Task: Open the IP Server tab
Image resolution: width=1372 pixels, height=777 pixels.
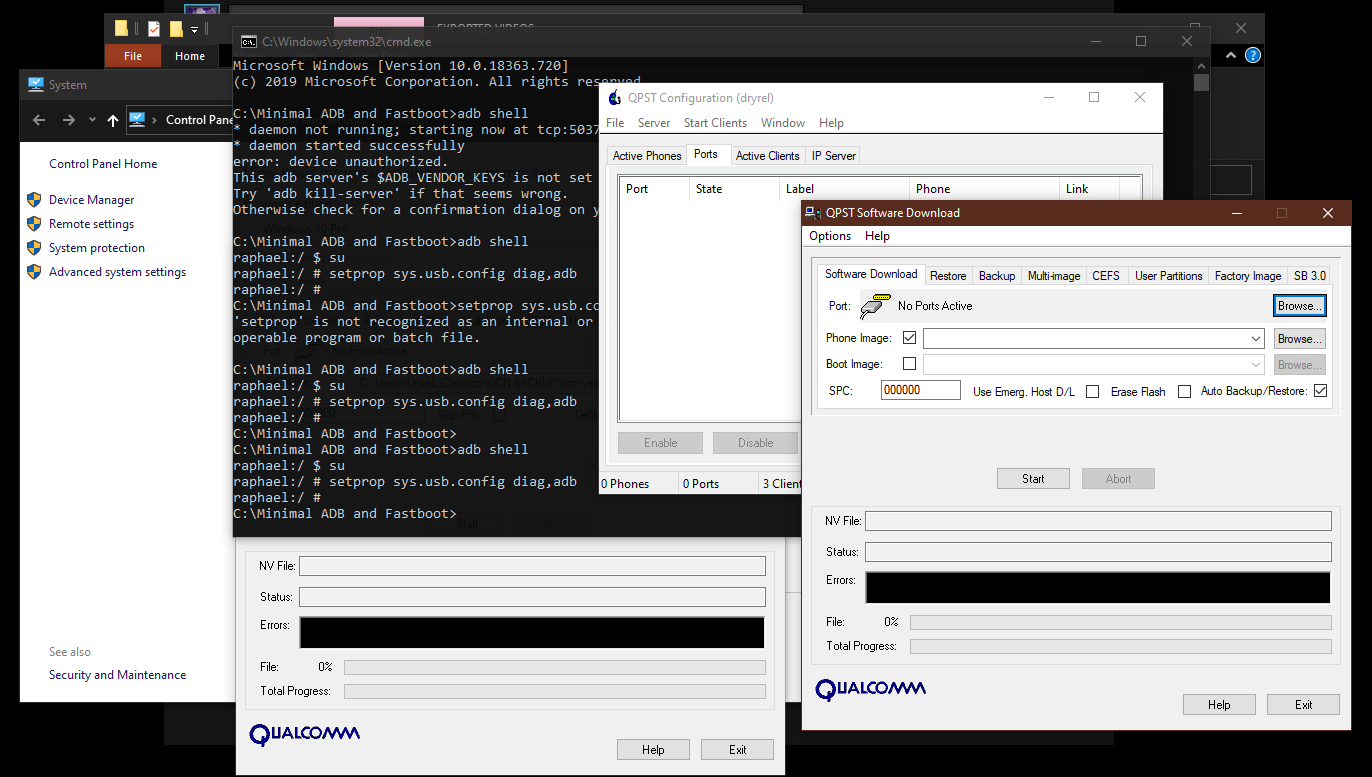Action: [833, 156]
